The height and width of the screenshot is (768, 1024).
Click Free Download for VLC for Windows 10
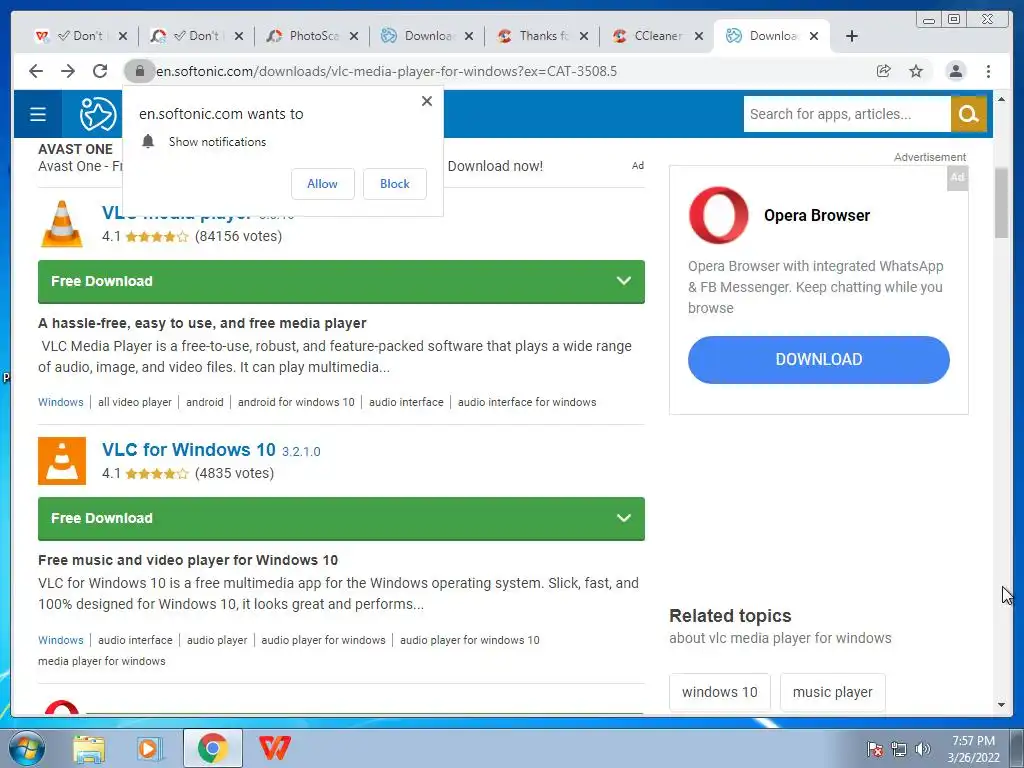click(341, 519)
